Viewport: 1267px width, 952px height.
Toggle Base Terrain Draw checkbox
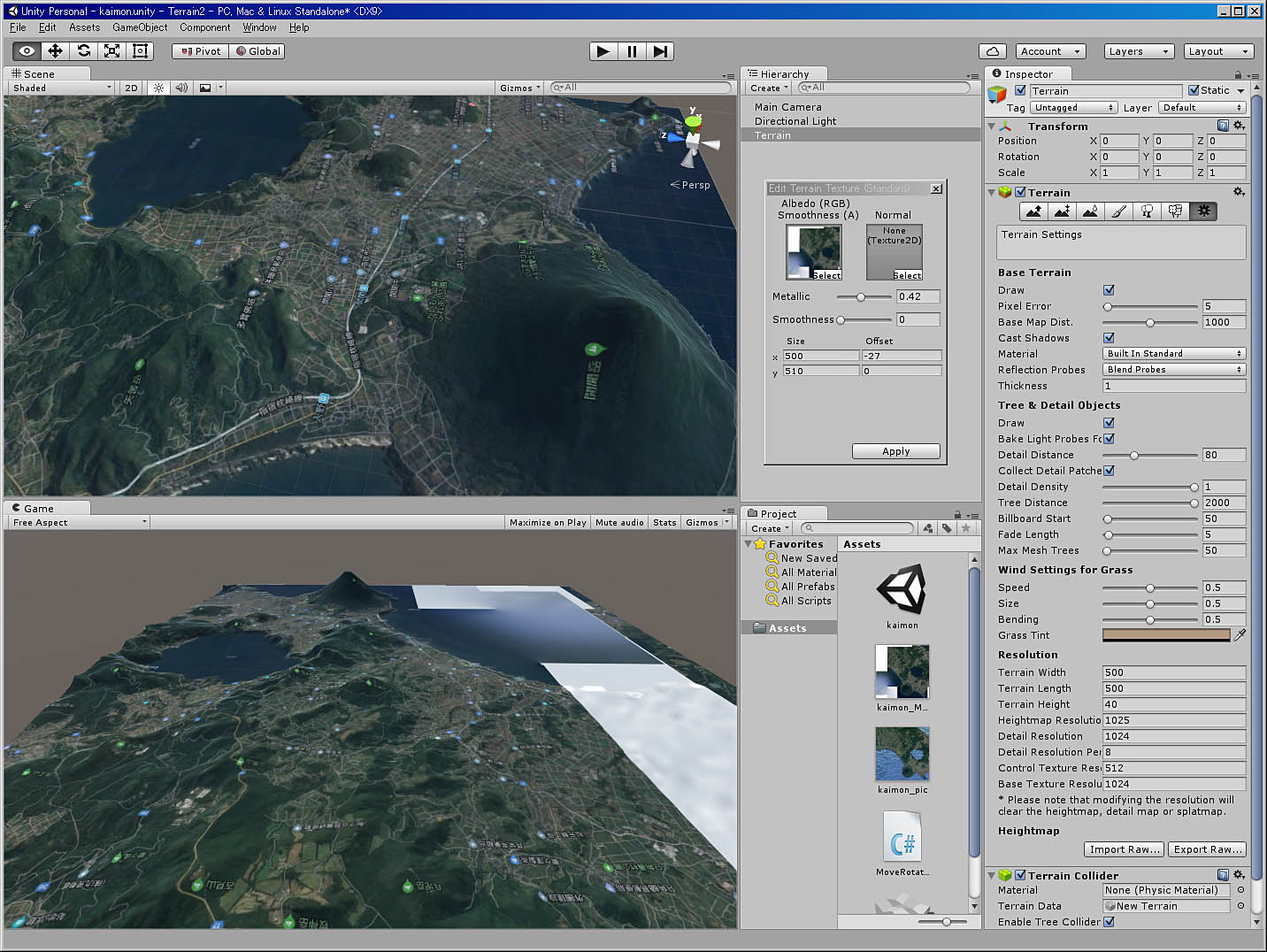coord(1109,290)
